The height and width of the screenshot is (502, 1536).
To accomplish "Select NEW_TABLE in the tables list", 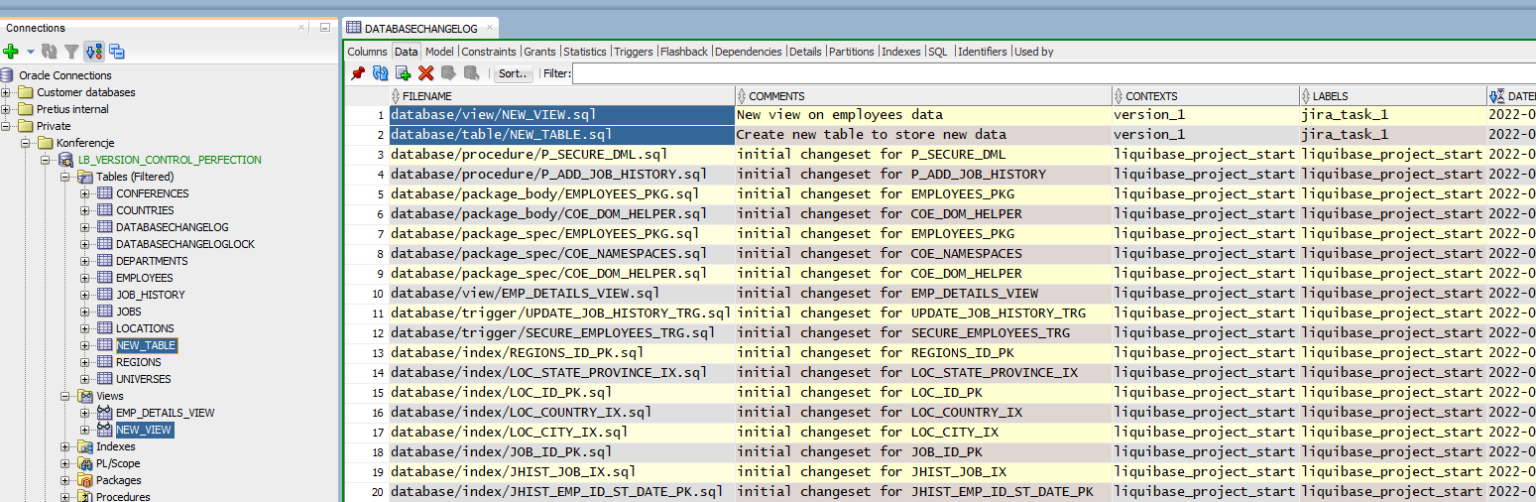I will pyautogui.click(x=146, y=345).
